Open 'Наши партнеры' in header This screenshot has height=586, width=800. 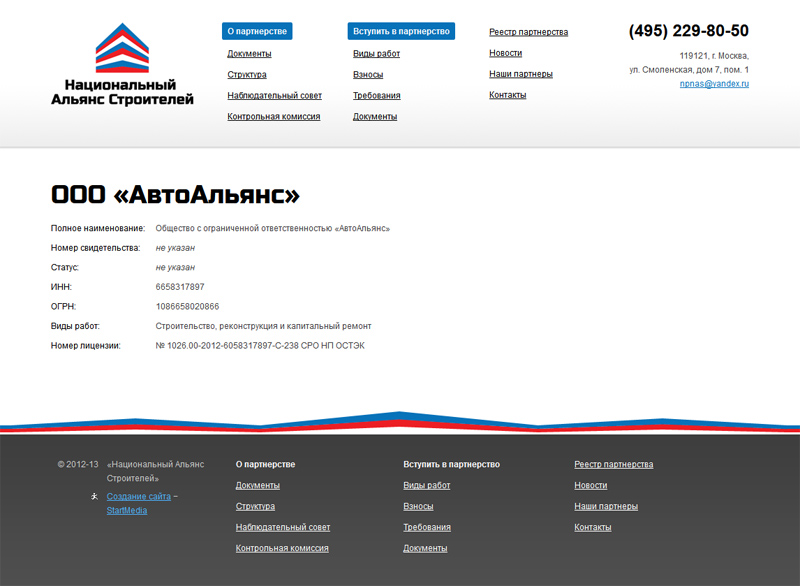[521, 73]
